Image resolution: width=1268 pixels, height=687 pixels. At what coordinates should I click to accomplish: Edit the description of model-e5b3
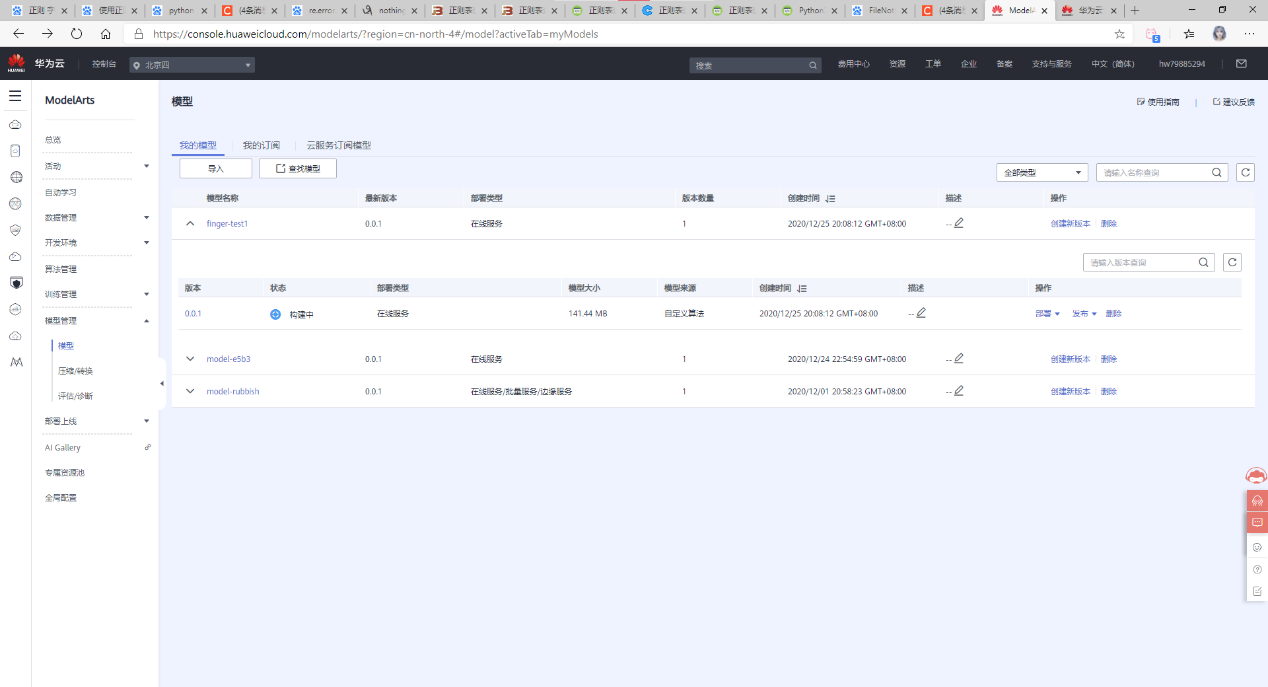(959, 358)
